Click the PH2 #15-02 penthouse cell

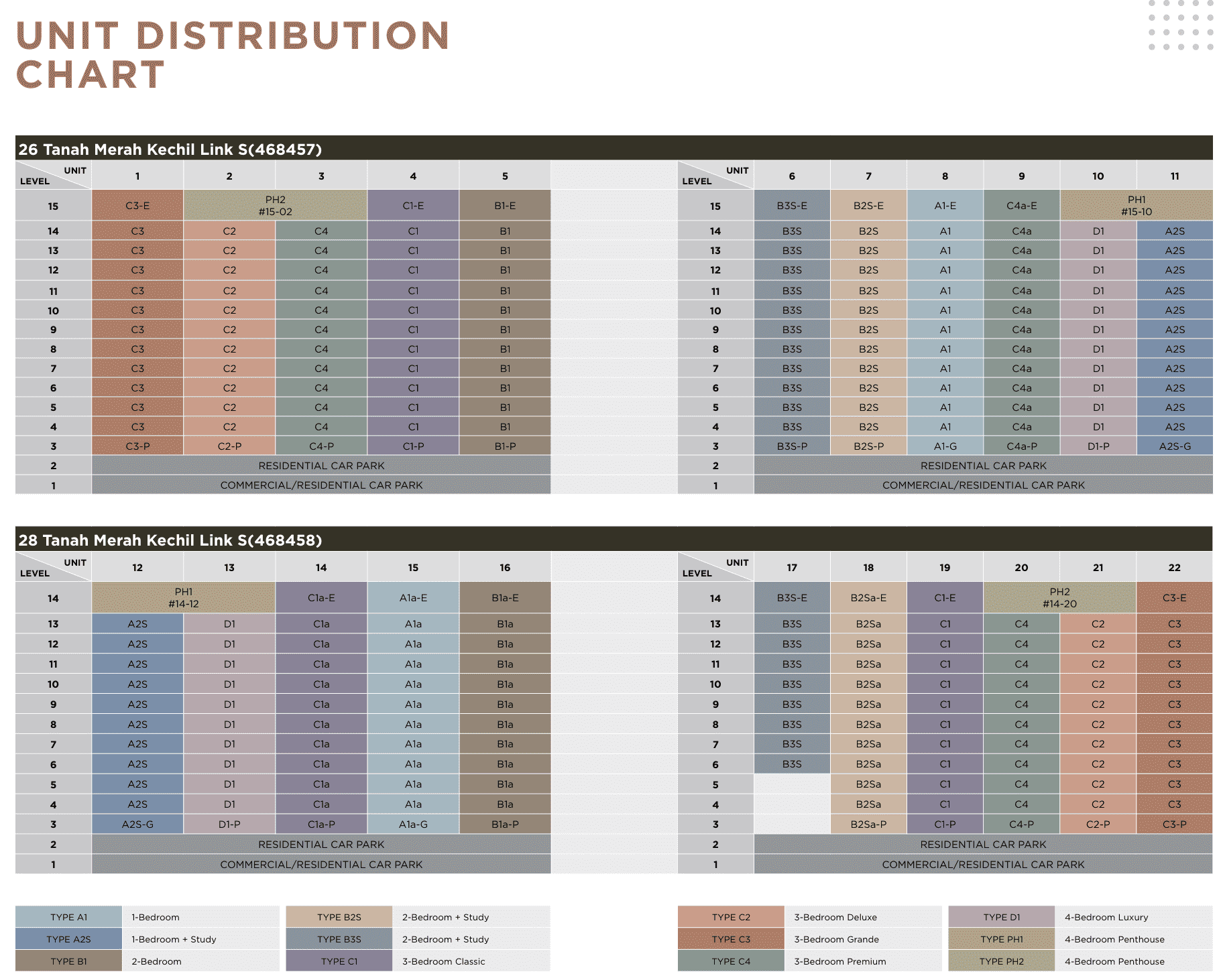coord(275,205)
